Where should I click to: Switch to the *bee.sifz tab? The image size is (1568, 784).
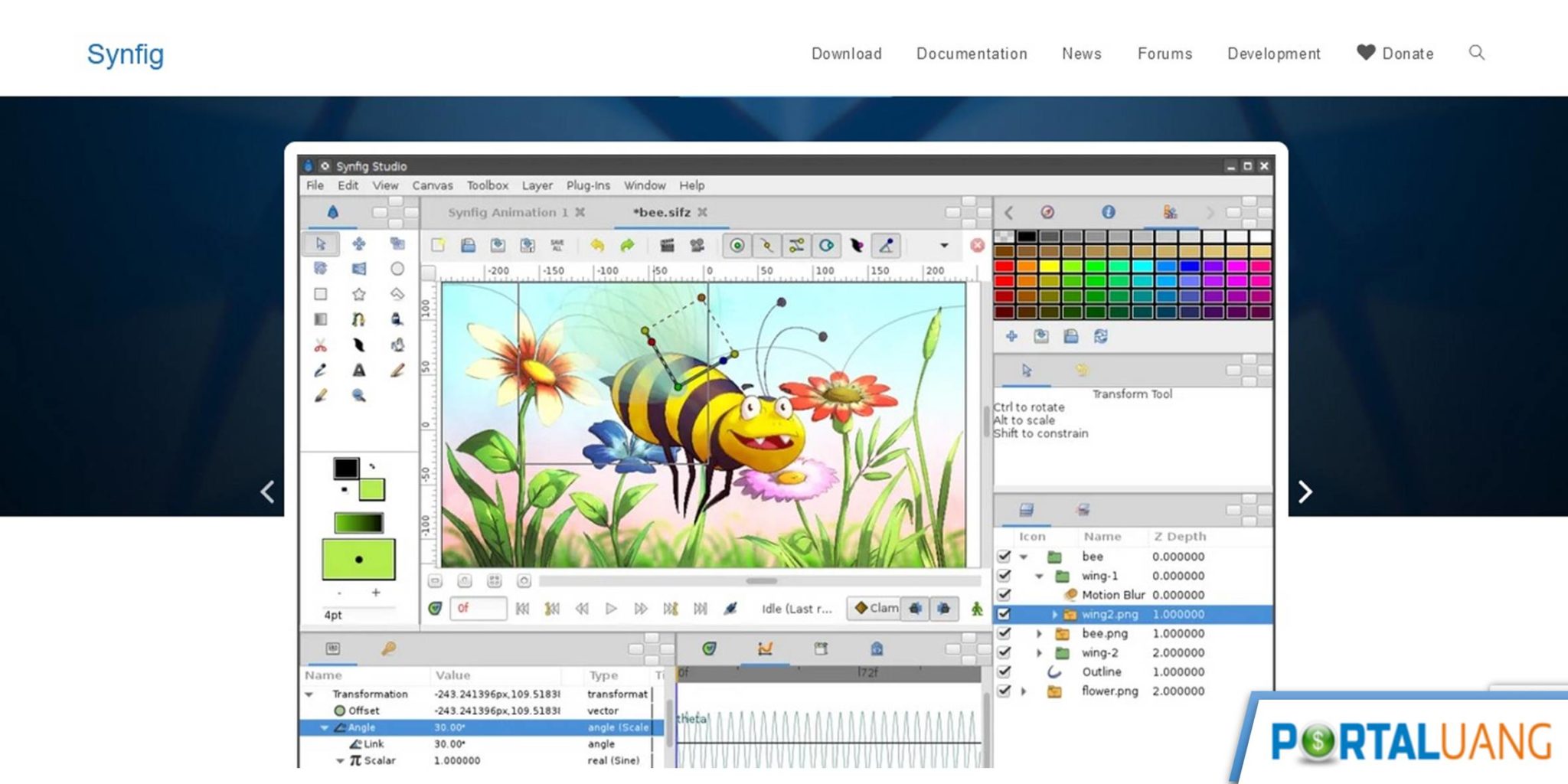[670, 213]
